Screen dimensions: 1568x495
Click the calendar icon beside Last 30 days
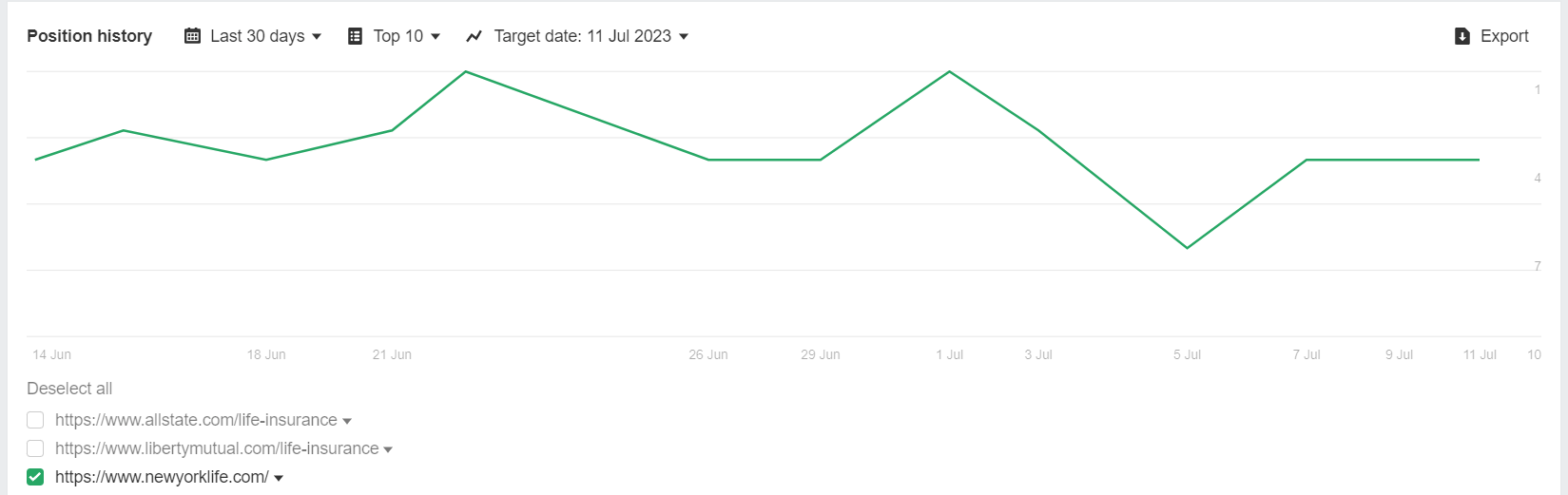tap(192, 36)
